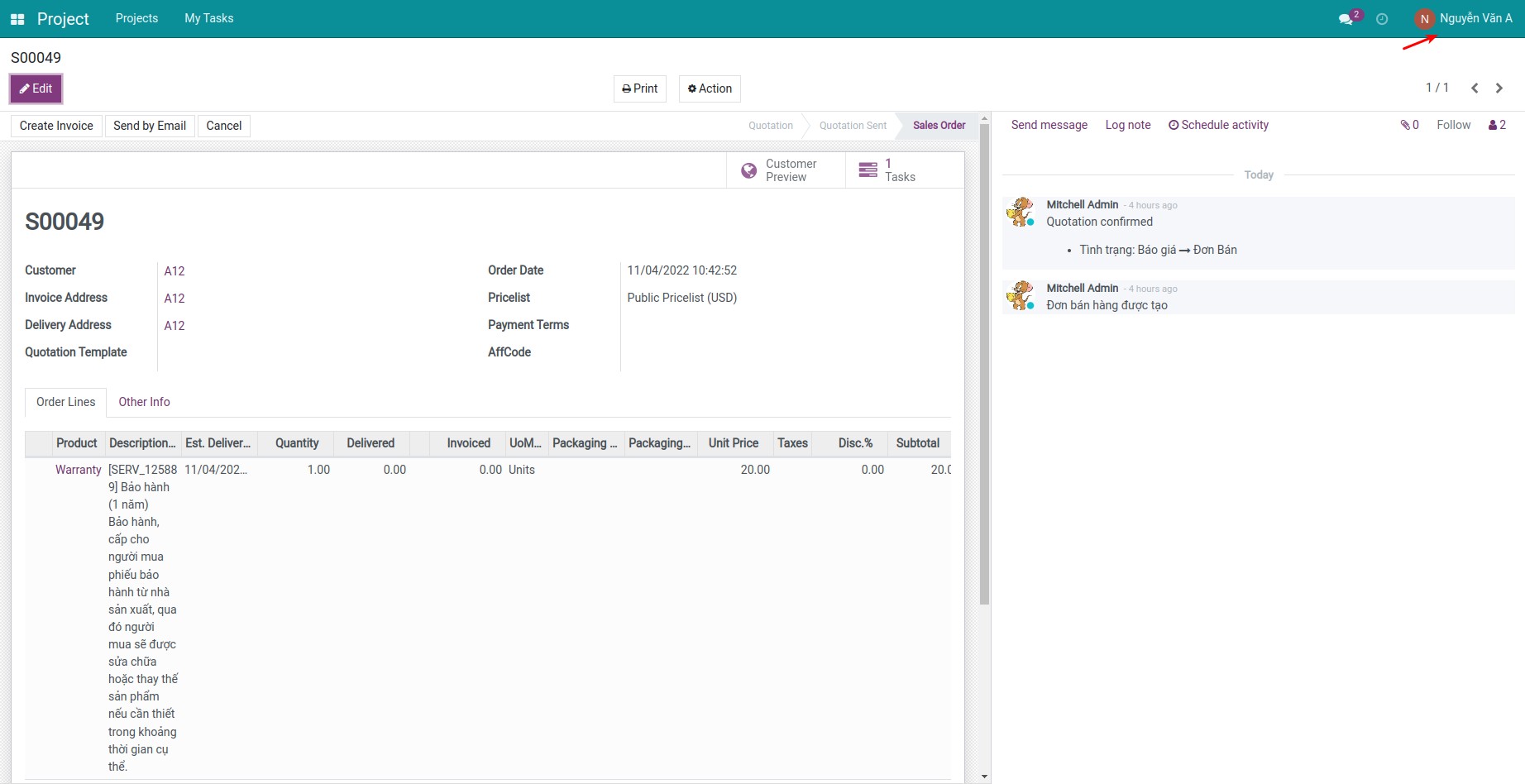The width and height of the screenshot is (1525, 784).
Task: Open the Print dropdown
Action: (639, 88)
